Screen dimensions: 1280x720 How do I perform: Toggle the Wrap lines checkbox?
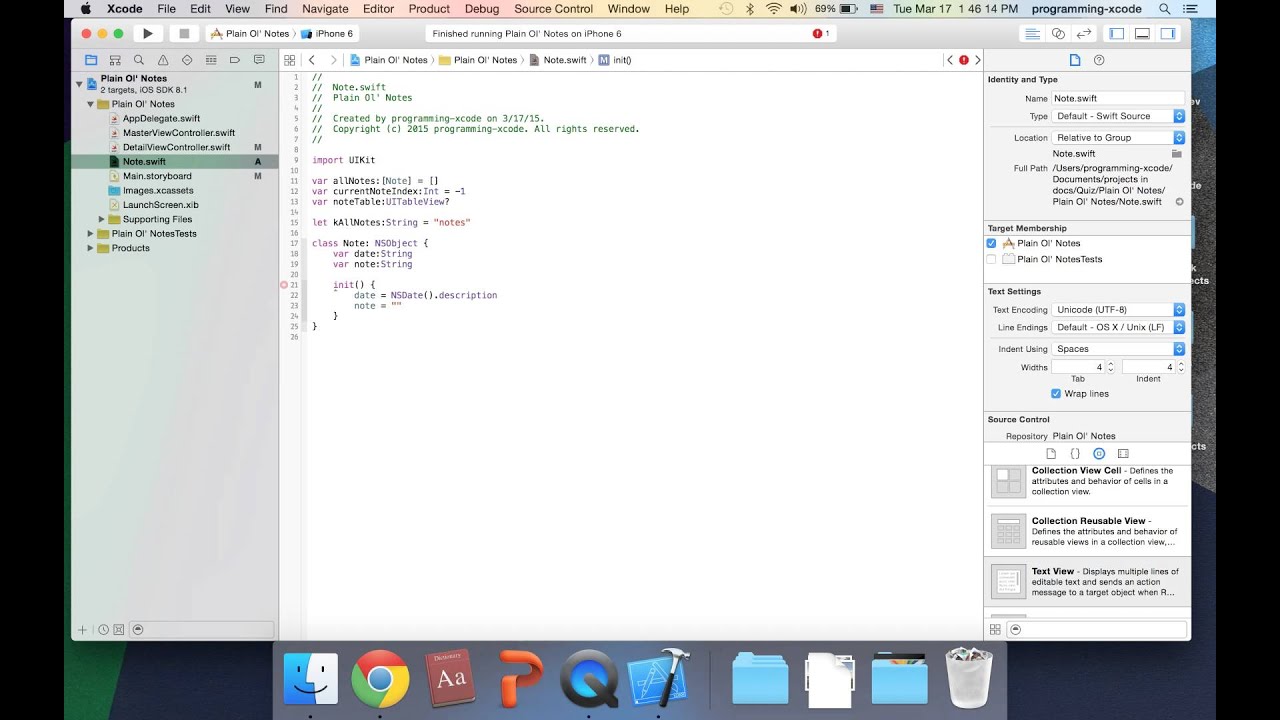[x=1056, y=394]
